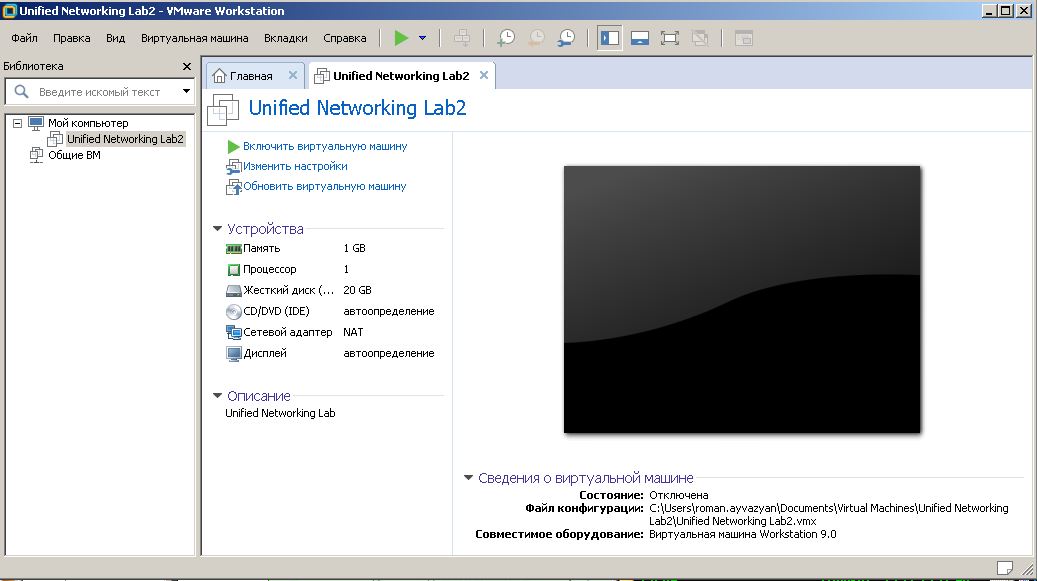Select Общие ВМ in the library

[74, 155]
